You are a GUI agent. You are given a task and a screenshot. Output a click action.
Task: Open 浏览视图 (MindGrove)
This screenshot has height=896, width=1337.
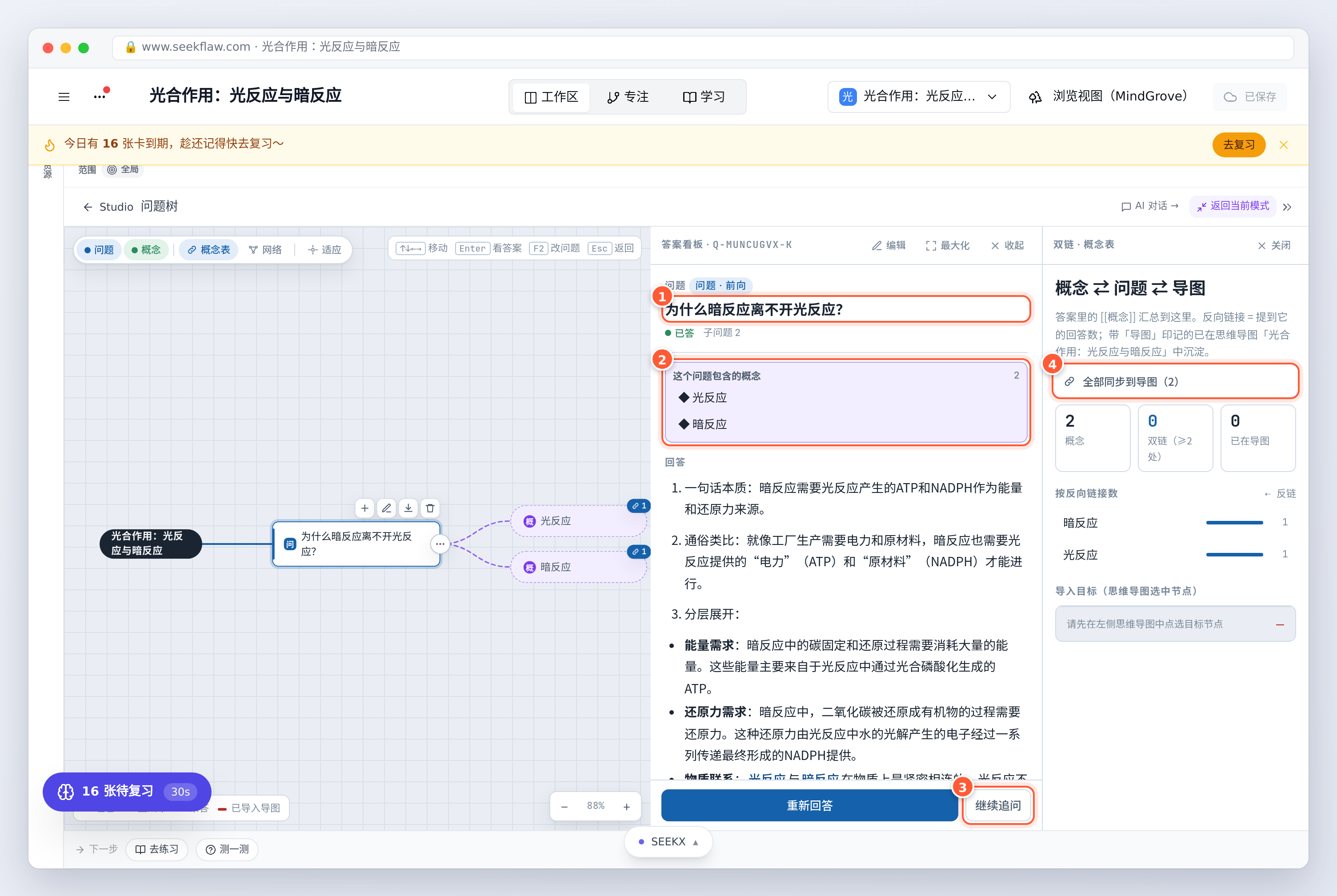[x=1109, y=96]
